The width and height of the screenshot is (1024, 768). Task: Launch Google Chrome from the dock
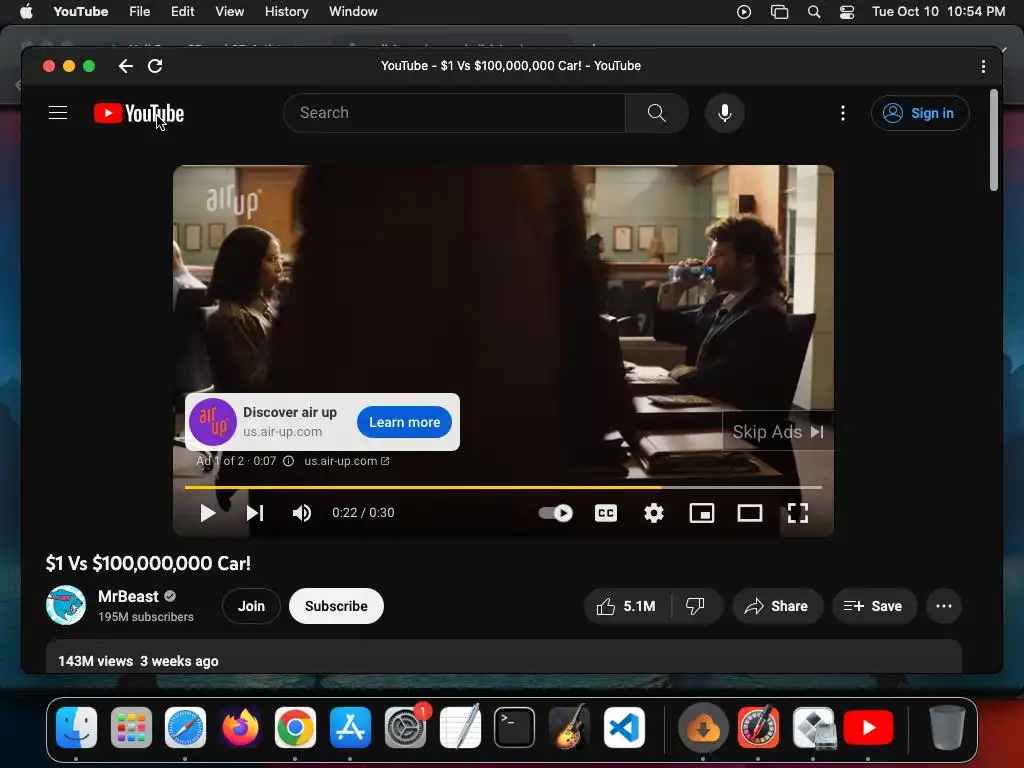tap(295, 728)
